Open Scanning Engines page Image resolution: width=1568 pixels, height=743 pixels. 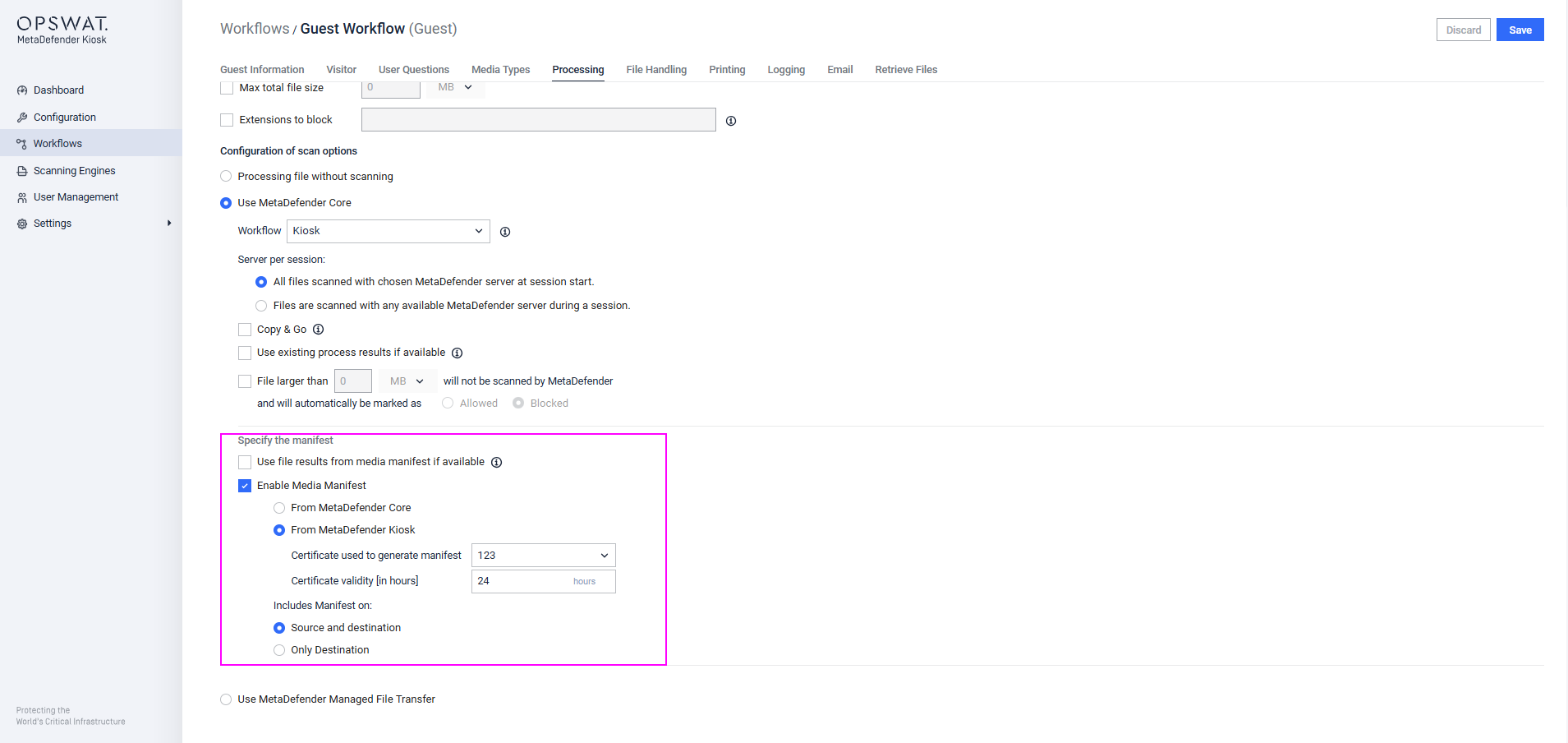(x=74, y=171)
